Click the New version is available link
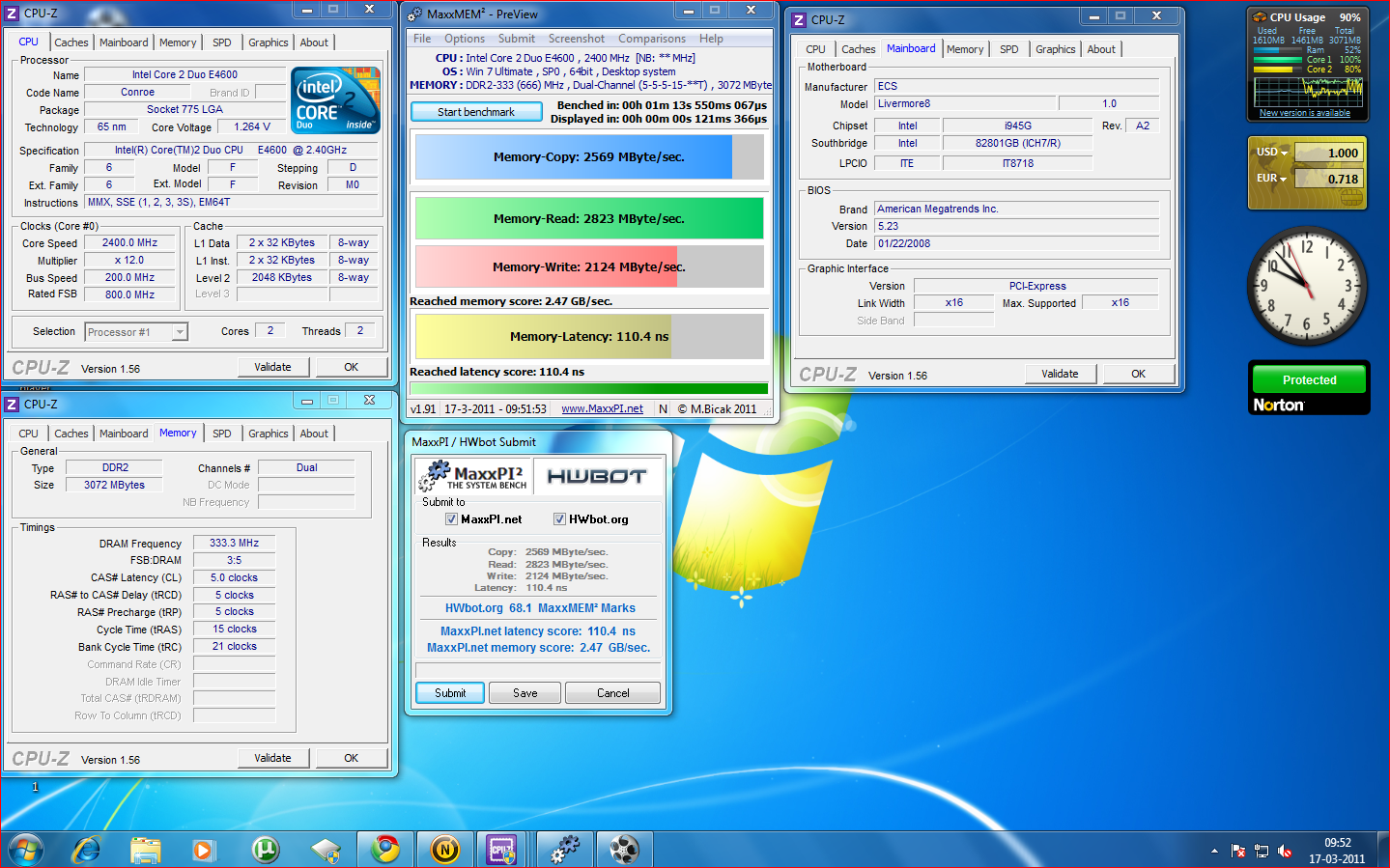This screenshot has height=868, width=1390. 1305,113
